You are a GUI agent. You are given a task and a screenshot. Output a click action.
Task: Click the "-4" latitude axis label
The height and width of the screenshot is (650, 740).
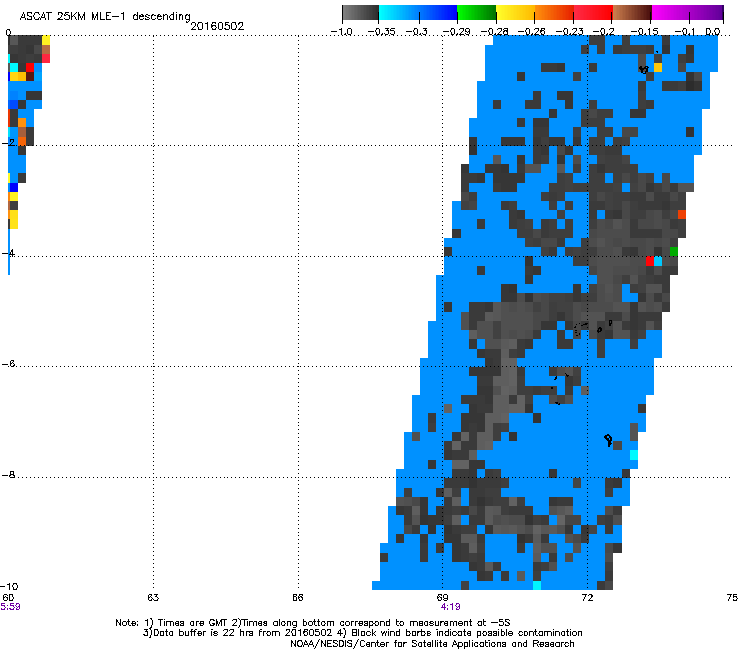coord(8,253)
